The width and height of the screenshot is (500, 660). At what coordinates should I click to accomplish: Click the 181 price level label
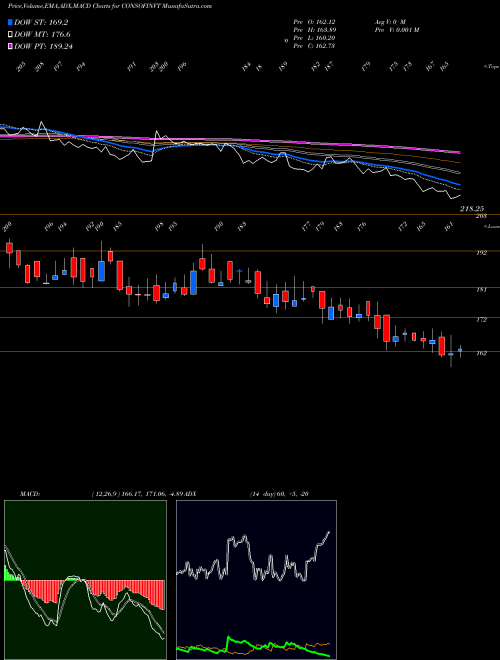coord(481,290)
